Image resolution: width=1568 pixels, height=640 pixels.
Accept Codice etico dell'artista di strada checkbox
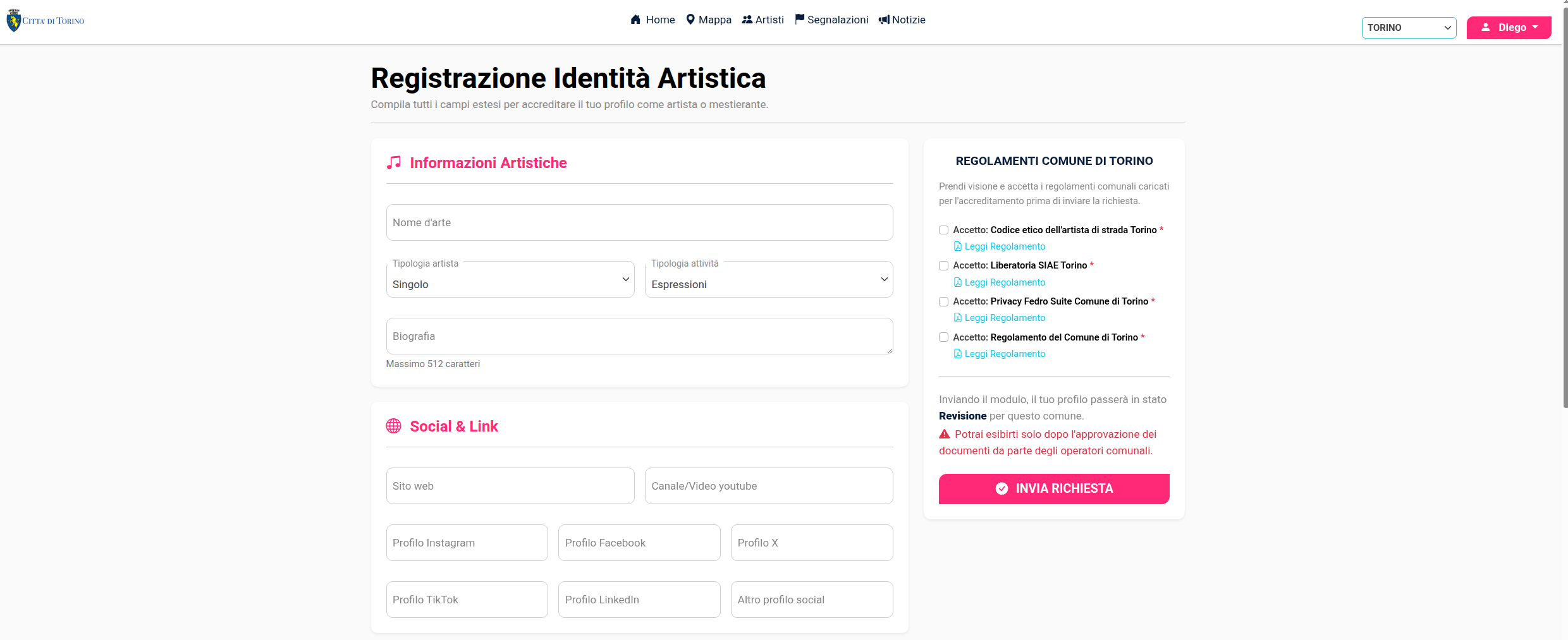(943, 230)
